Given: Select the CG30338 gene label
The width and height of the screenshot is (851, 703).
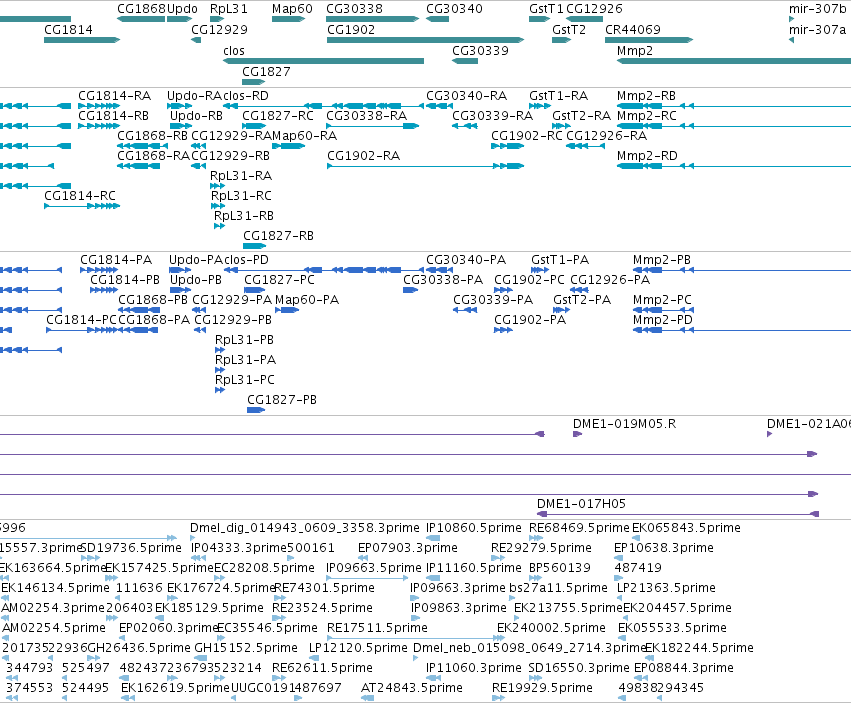Looking at the screenshot, I should tap(354, 9).
